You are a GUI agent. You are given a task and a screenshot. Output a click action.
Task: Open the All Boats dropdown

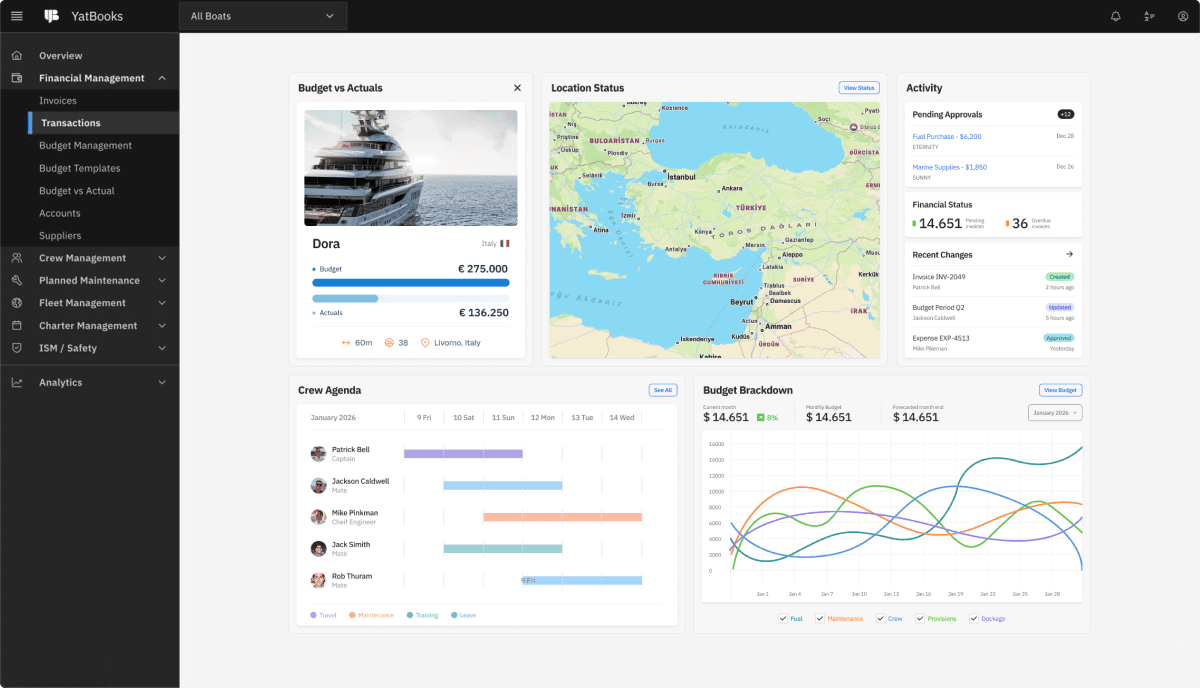tap(262, 16)
